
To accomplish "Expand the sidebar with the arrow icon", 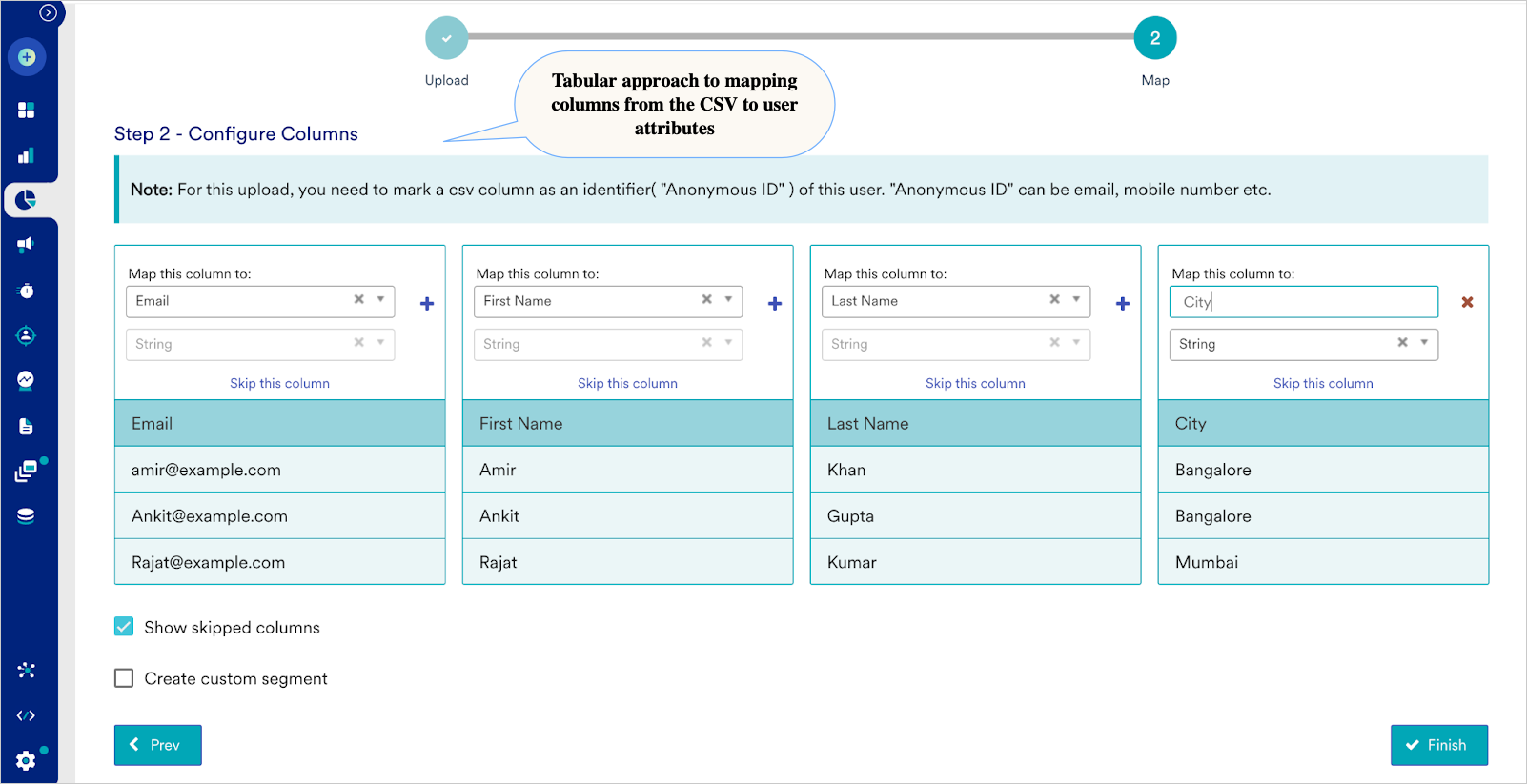I will point(48,12).
